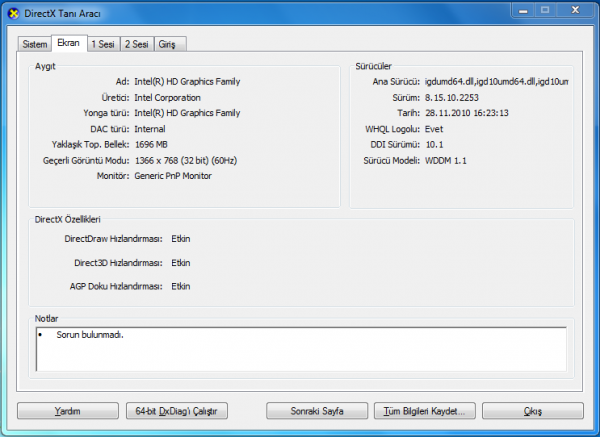This screenshot has width=600, height=437.
Task: Click the Tüm Bilgileri Kaydet button
Action: coord(425,411)
